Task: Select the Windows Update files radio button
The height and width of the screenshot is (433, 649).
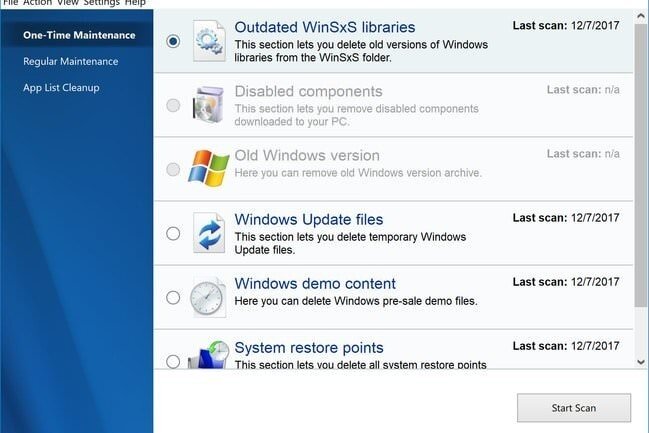Action: click(x=173, y=233)
